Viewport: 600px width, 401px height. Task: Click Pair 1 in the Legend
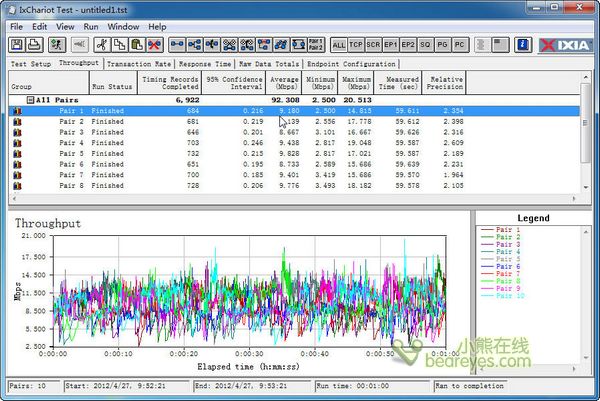tap(501, 230)
